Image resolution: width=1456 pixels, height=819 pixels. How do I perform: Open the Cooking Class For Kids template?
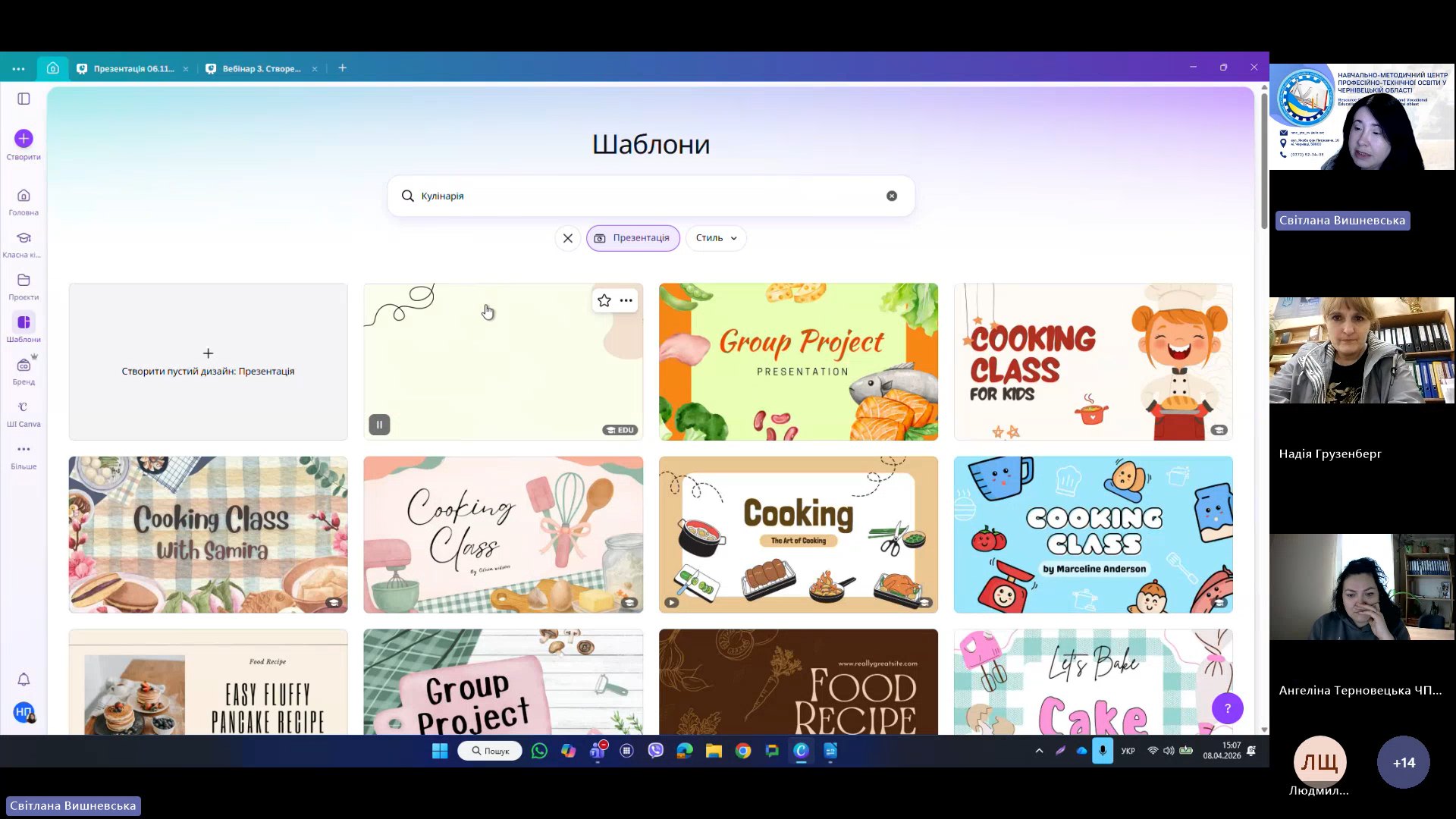point(1093,362)
